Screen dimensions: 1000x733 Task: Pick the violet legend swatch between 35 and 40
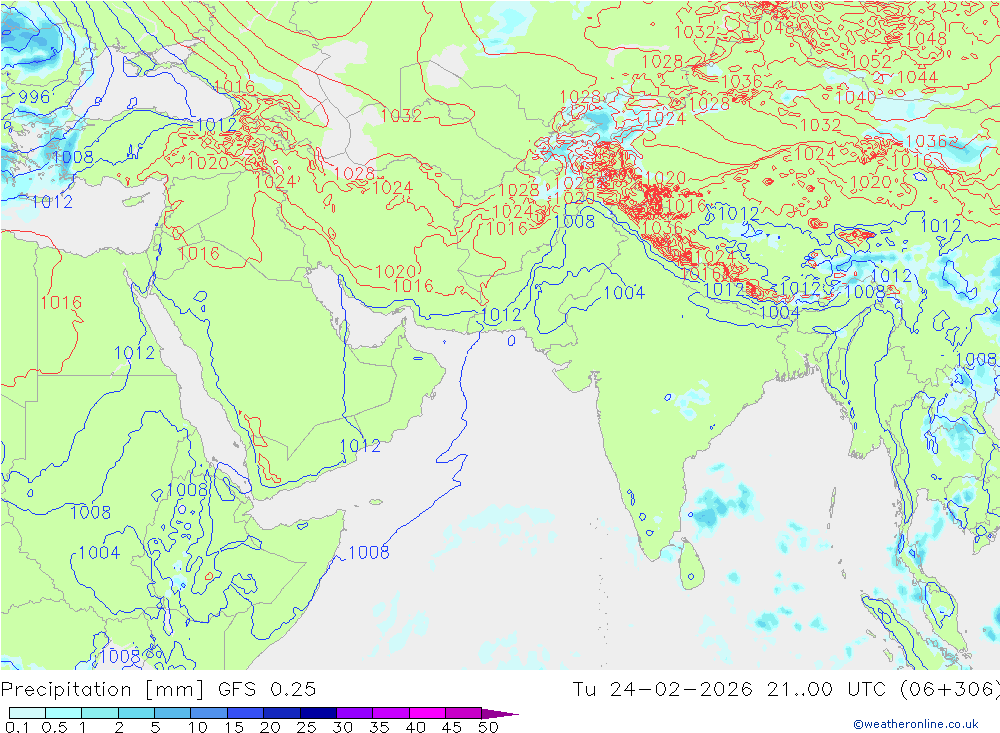pos(391,713)
